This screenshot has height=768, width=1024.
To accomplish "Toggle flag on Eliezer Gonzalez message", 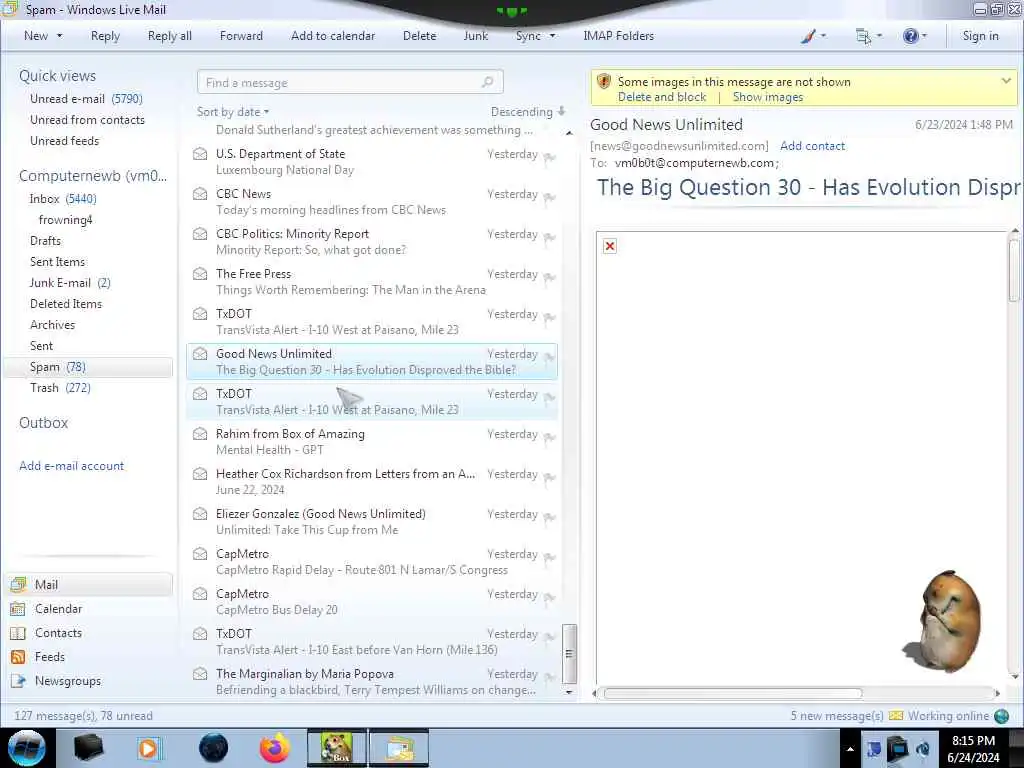I will [549, 517].
